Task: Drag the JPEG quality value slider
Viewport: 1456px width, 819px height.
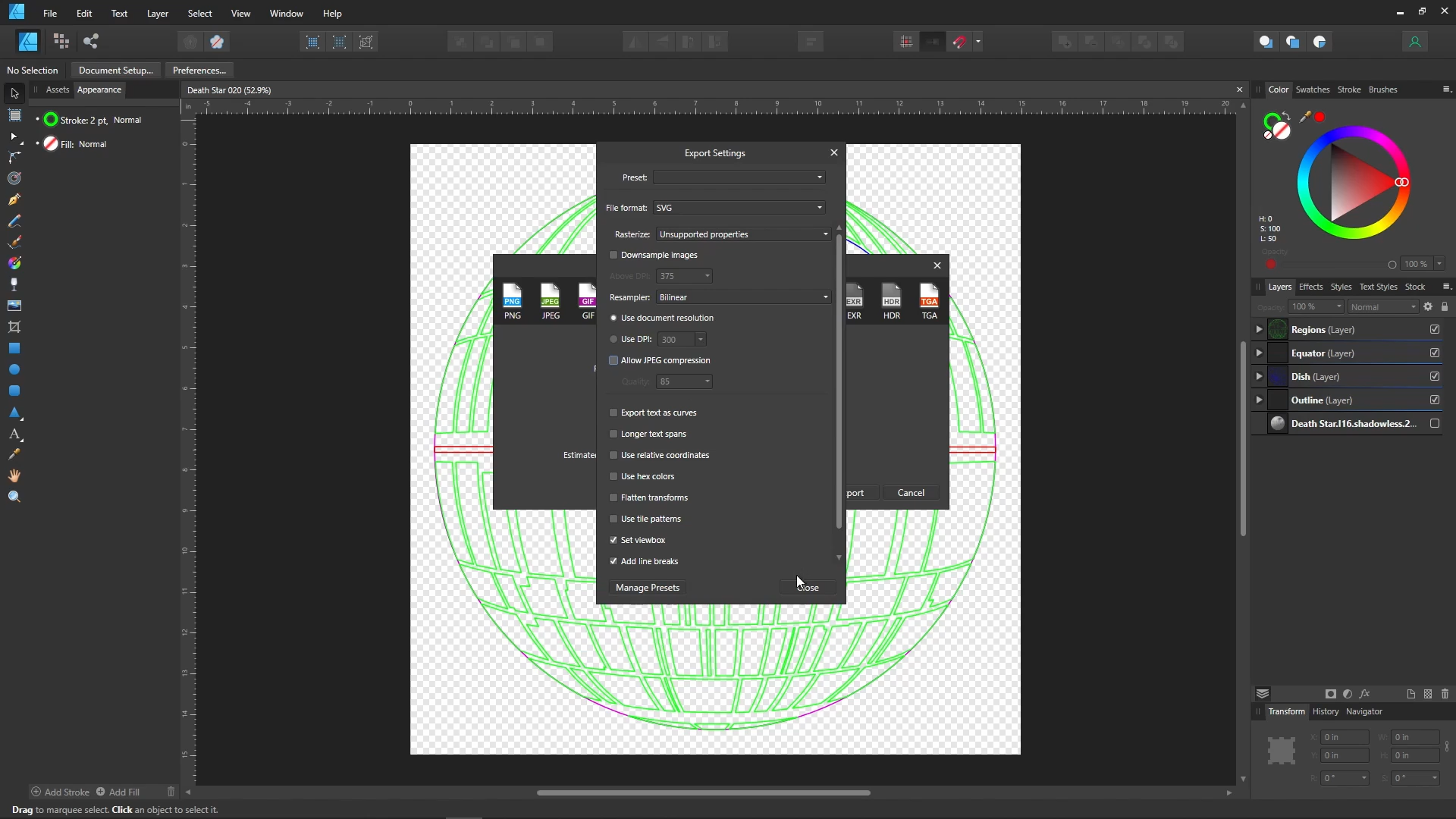Action: 680,381
